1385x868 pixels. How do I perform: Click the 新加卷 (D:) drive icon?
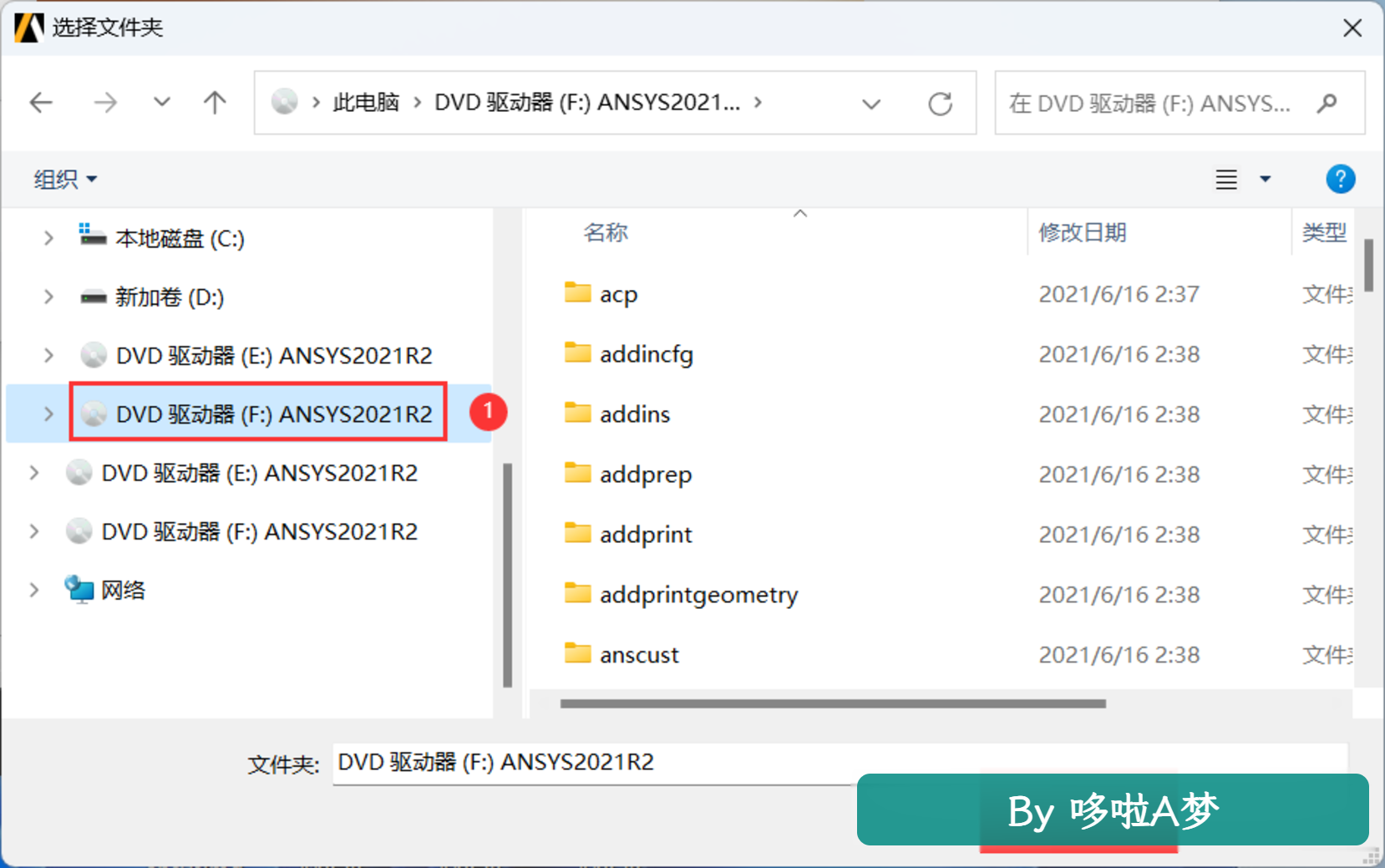tap(93, 297)
